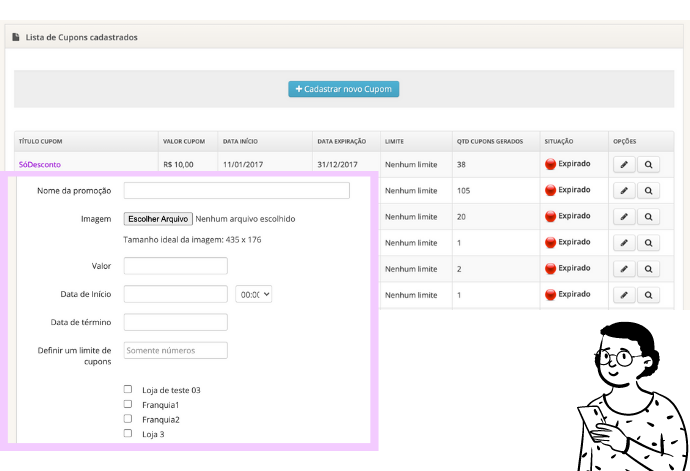
Task: Edit the coupon with 2 generated coupons
Action: tap(623, 268)
